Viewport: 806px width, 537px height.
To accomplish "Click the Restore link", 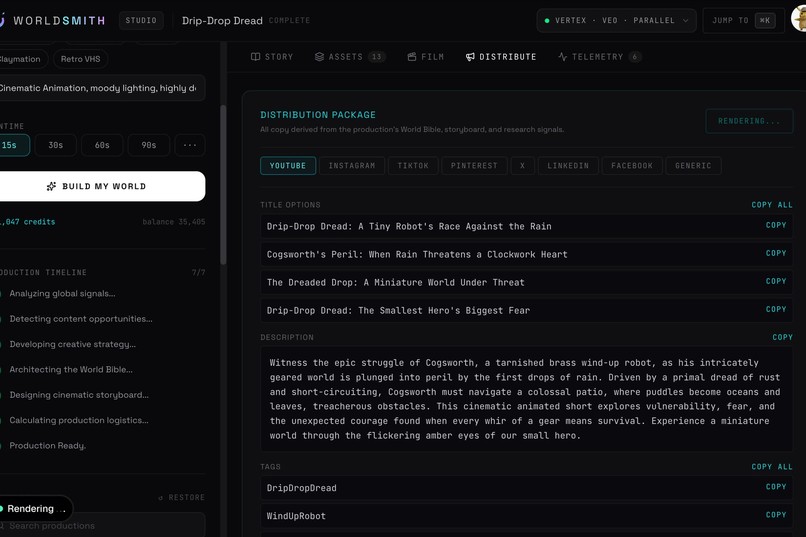I will [x=181, y=497].
